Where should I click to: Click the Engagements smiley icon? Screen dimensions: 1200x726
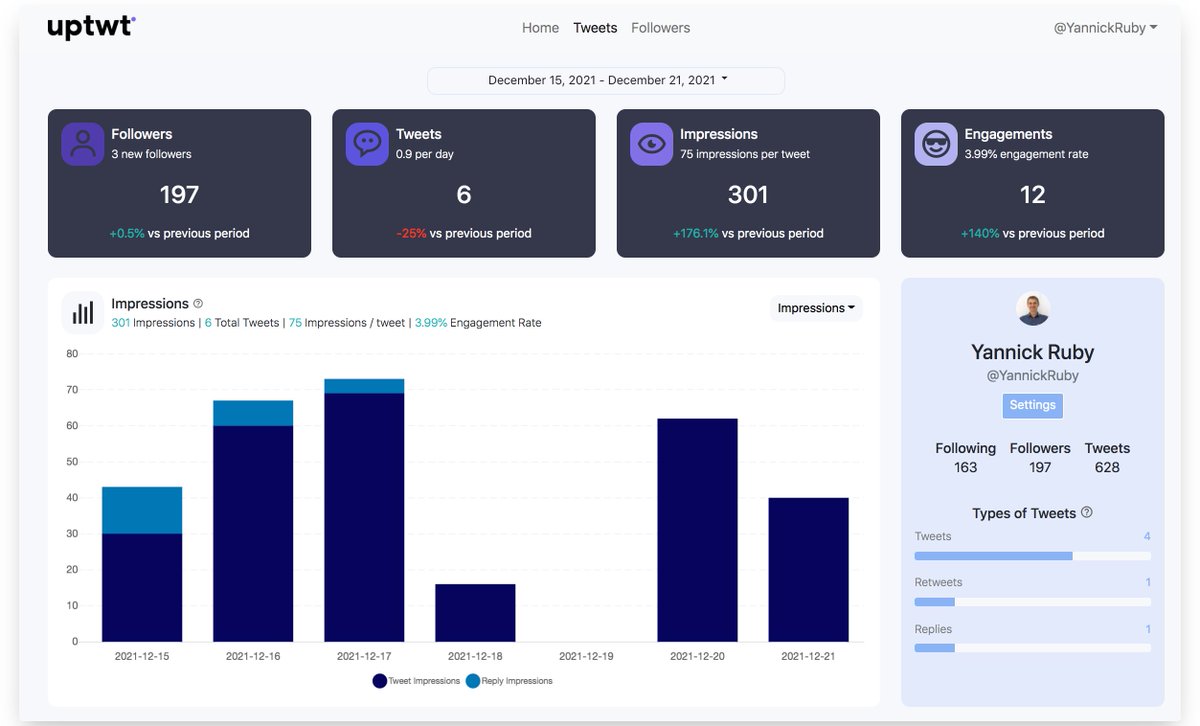(935, 144)
